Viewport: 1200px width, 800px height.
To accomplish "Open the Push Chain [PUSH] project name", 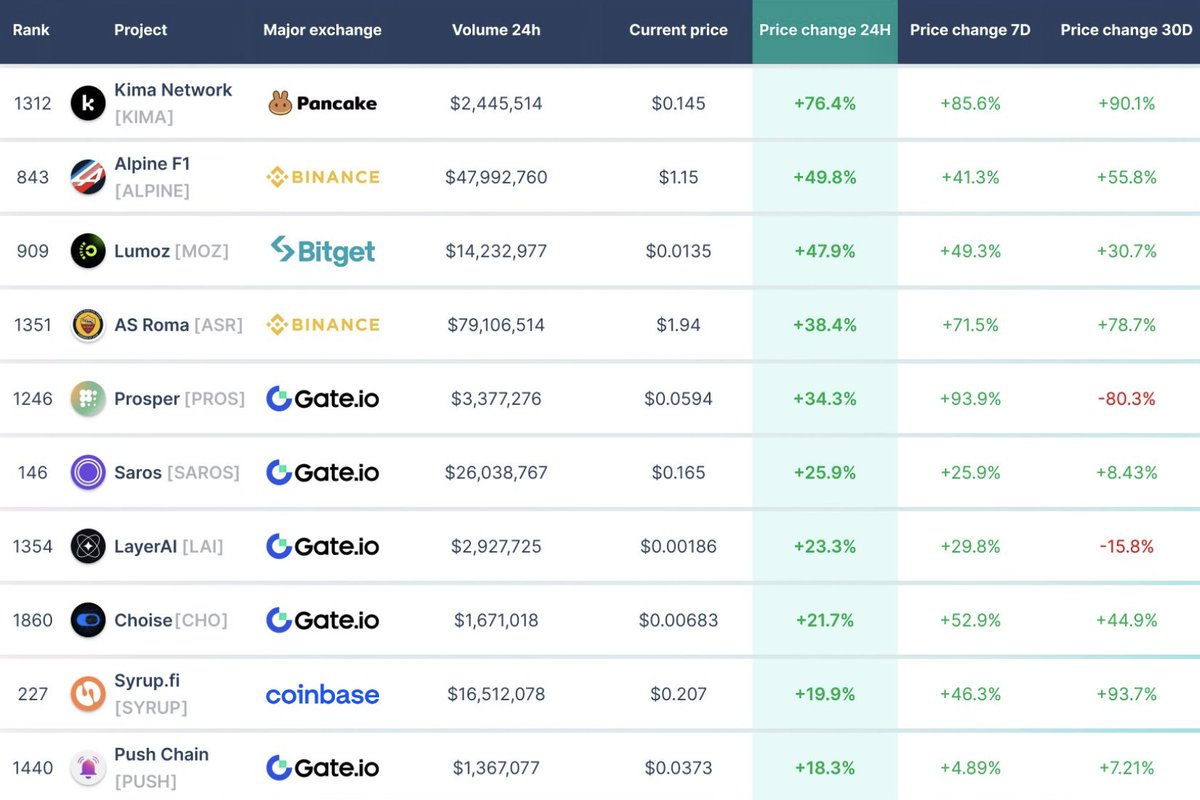I will click(161, 768).
